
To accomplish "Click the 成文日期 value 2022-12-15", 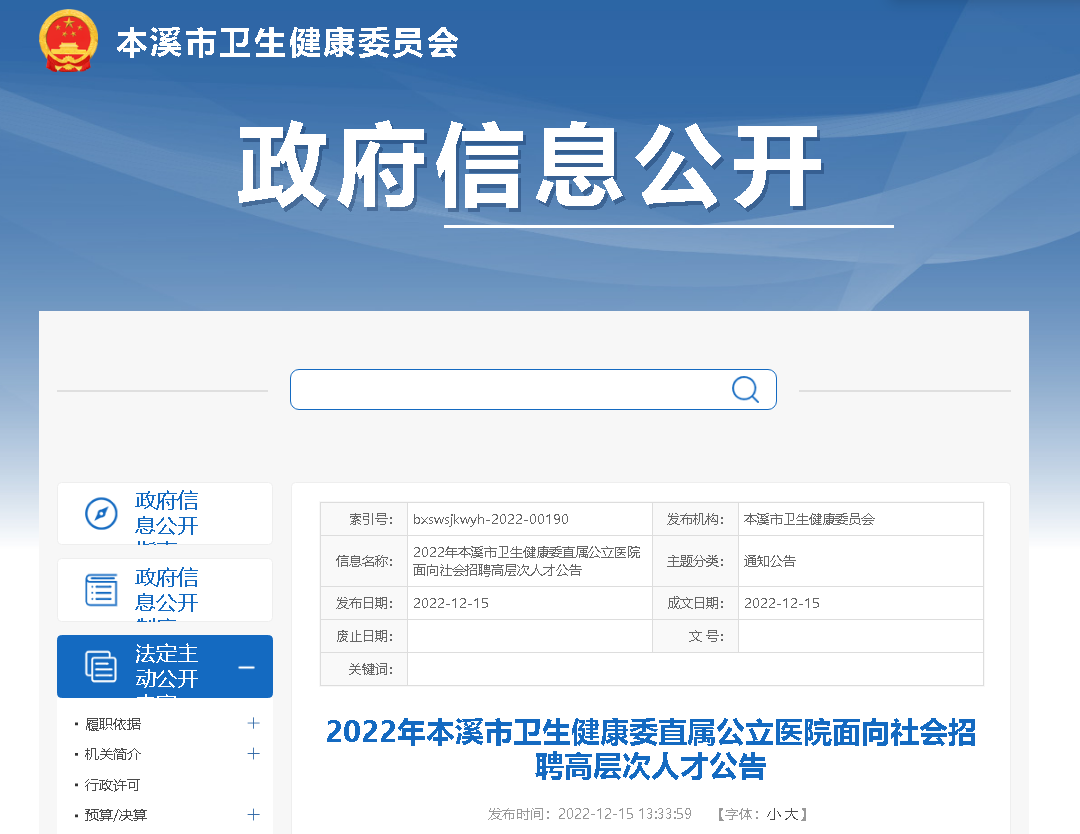I will tap(782, 603).
